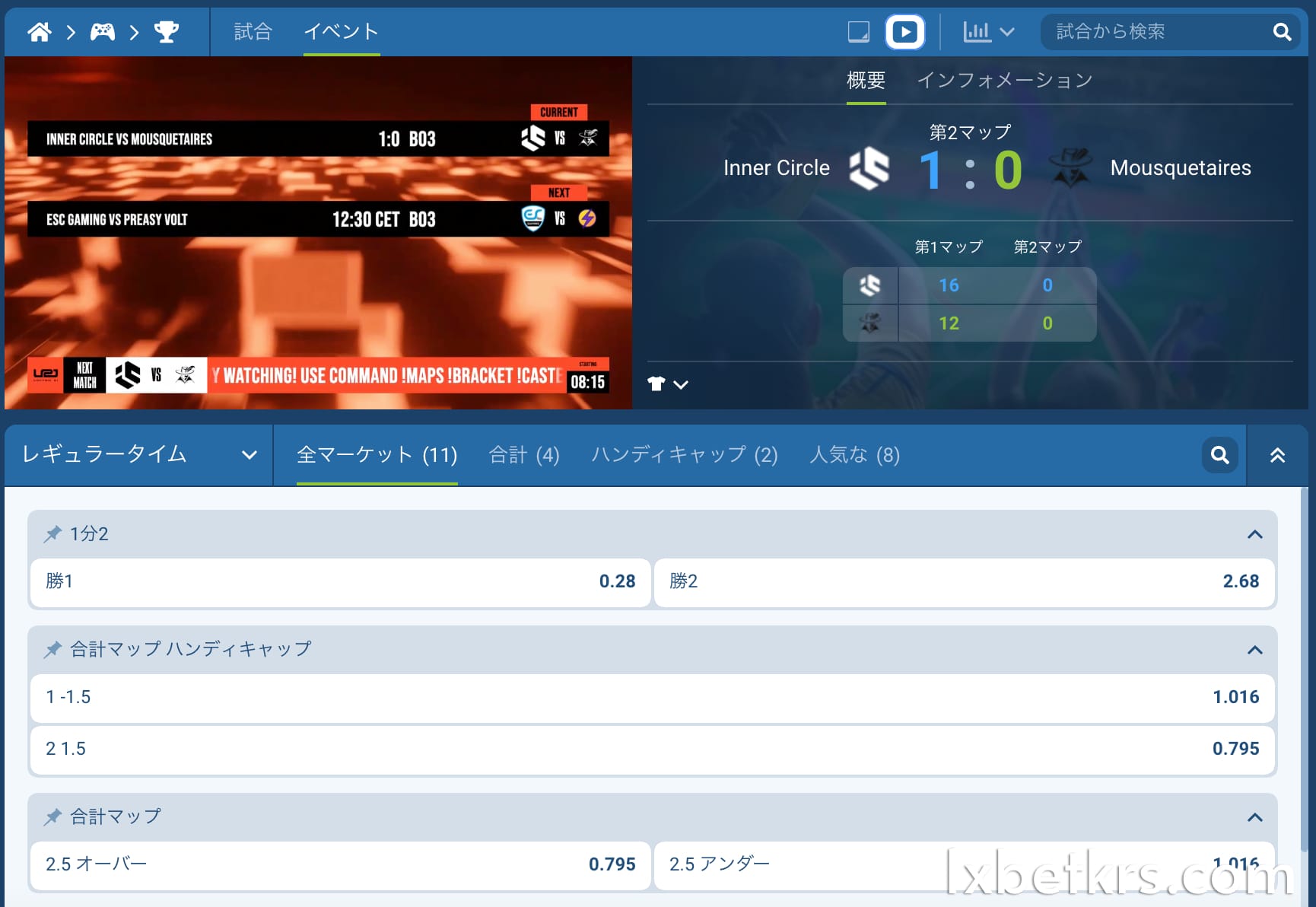Image resolution: width=1316 pixels, height=907 pixels.
Task: Click the 第2マップ column header in table
Action: [x=1047, y=247]
